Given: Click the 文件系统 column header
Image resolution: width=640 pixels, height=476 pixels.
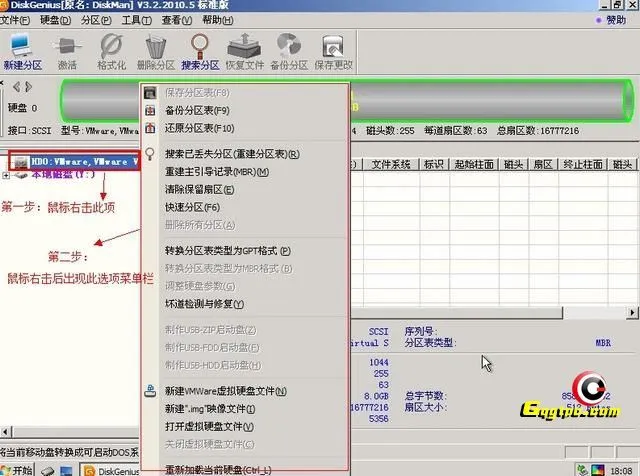Looking at the screenshot, I should (391, 165).
